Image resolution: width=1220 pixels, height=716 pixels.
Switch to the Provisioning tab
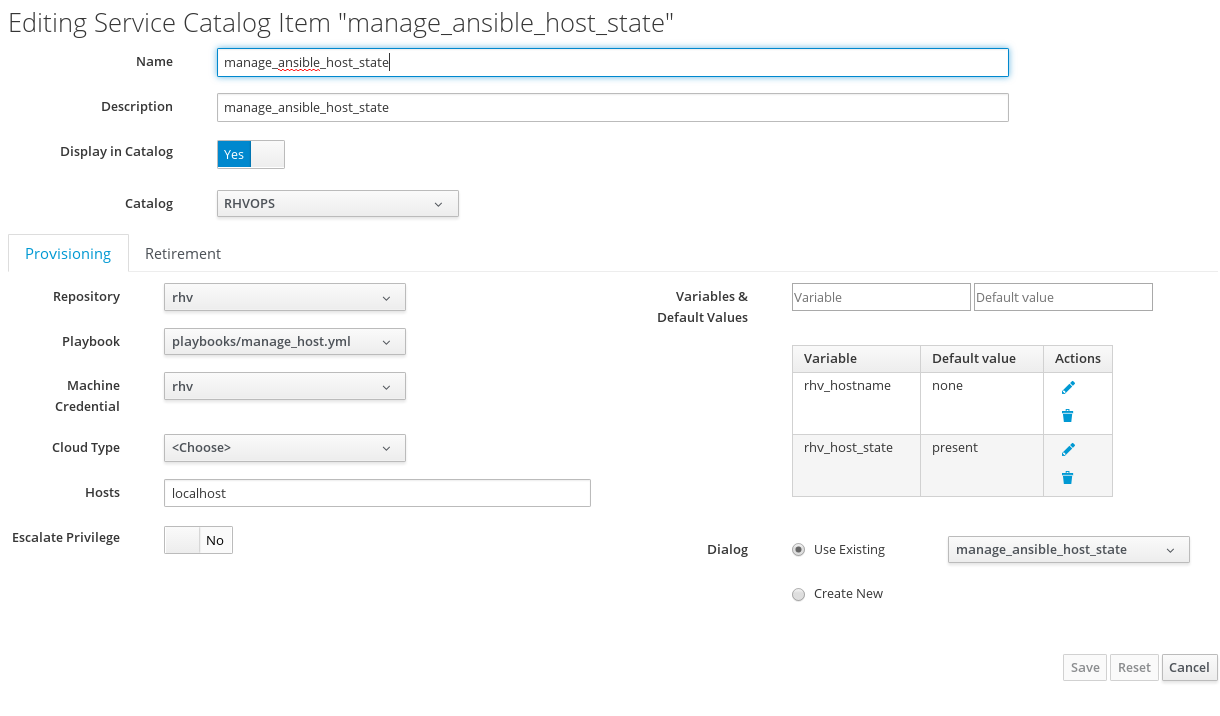(x=68, y=253)
